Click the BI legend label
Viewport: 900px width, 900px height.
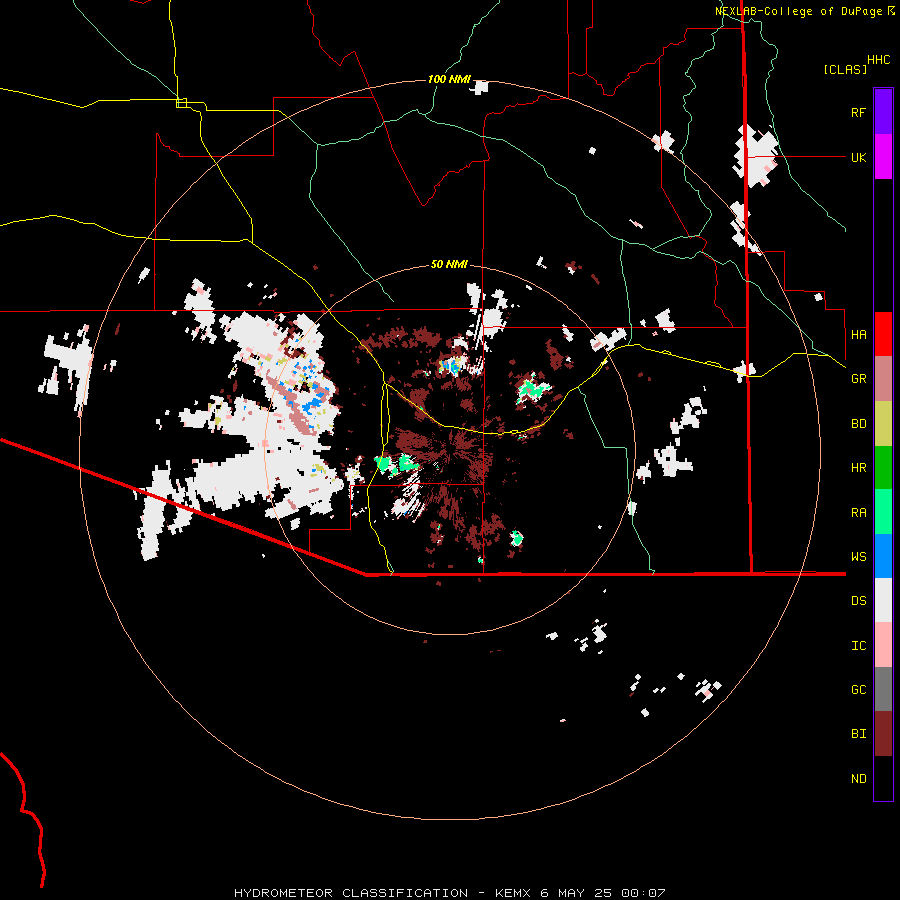click(858, 734)
